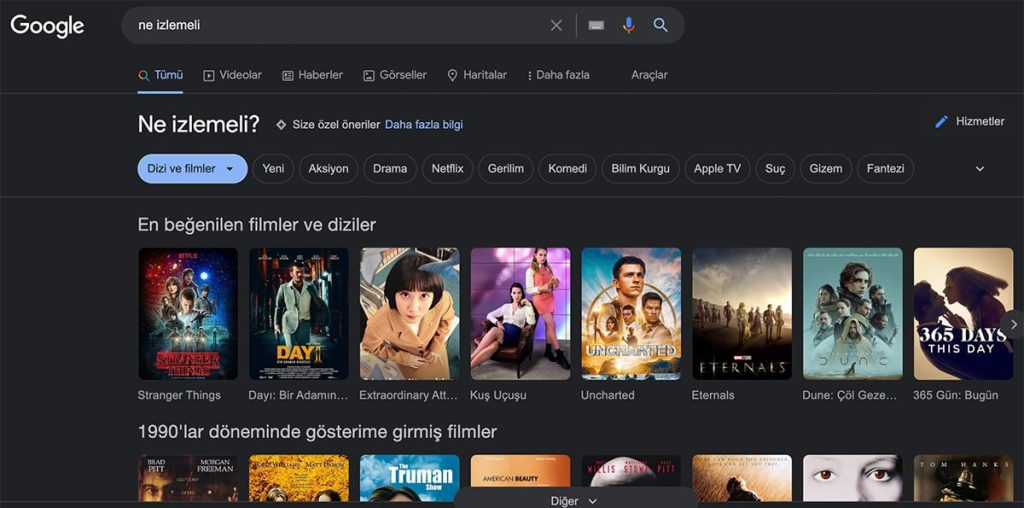Choose the Gerilim filter chip
Screen dimensions: 1024x508
click(x=505, y=168)
